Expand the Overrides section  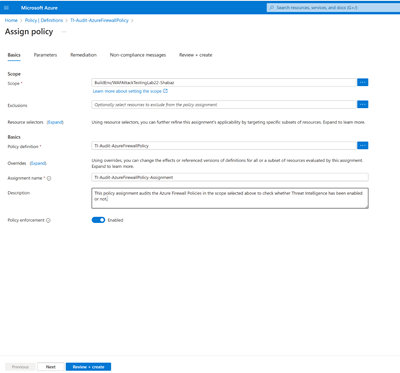(x=38, y=163)
